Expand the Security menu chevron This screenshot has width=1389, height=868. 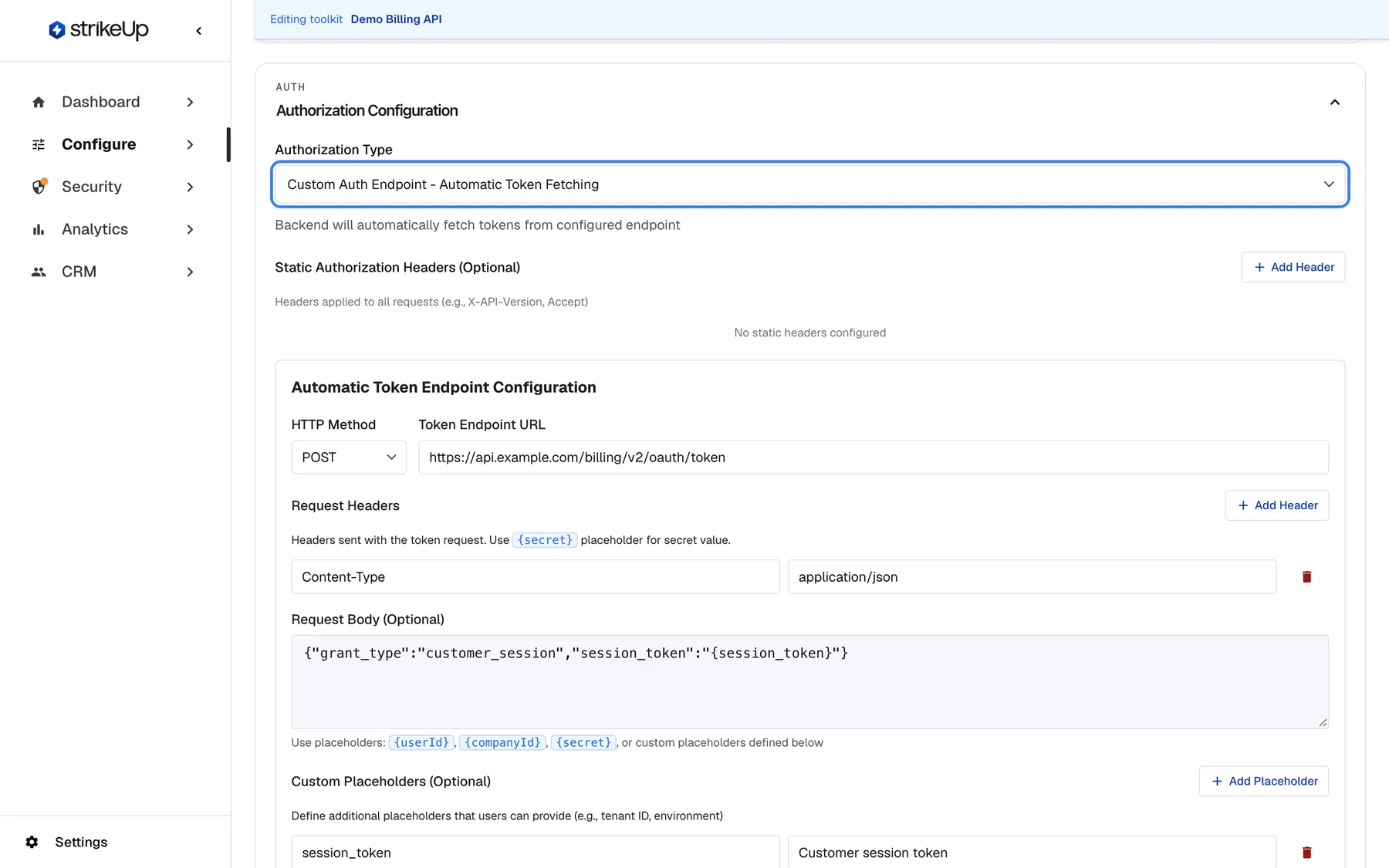pos(190,187)
